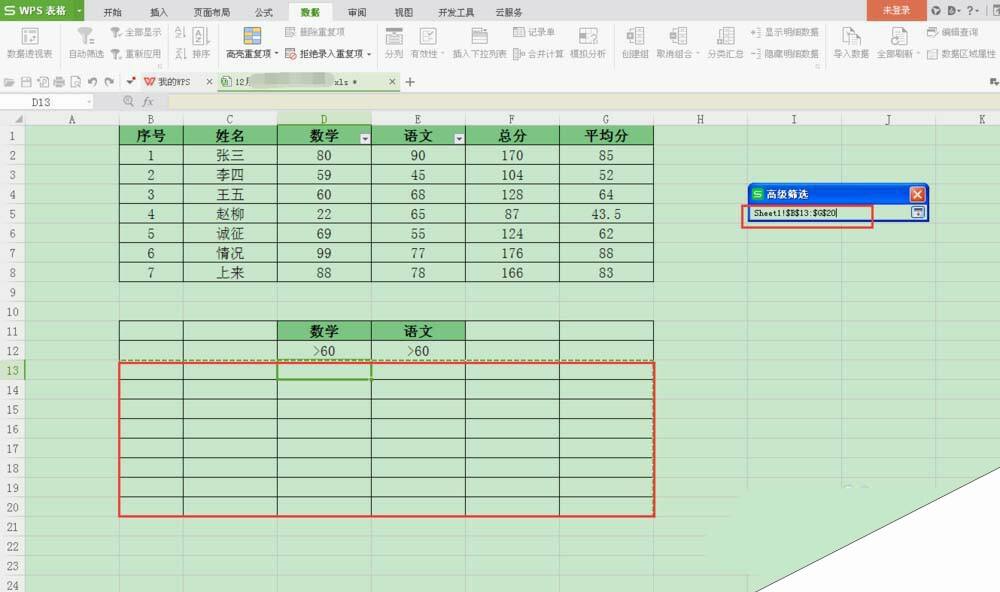Viewport: 1000px width, 592px height.
Task: Open a new document tab with plus
Action: coord(410,81)
